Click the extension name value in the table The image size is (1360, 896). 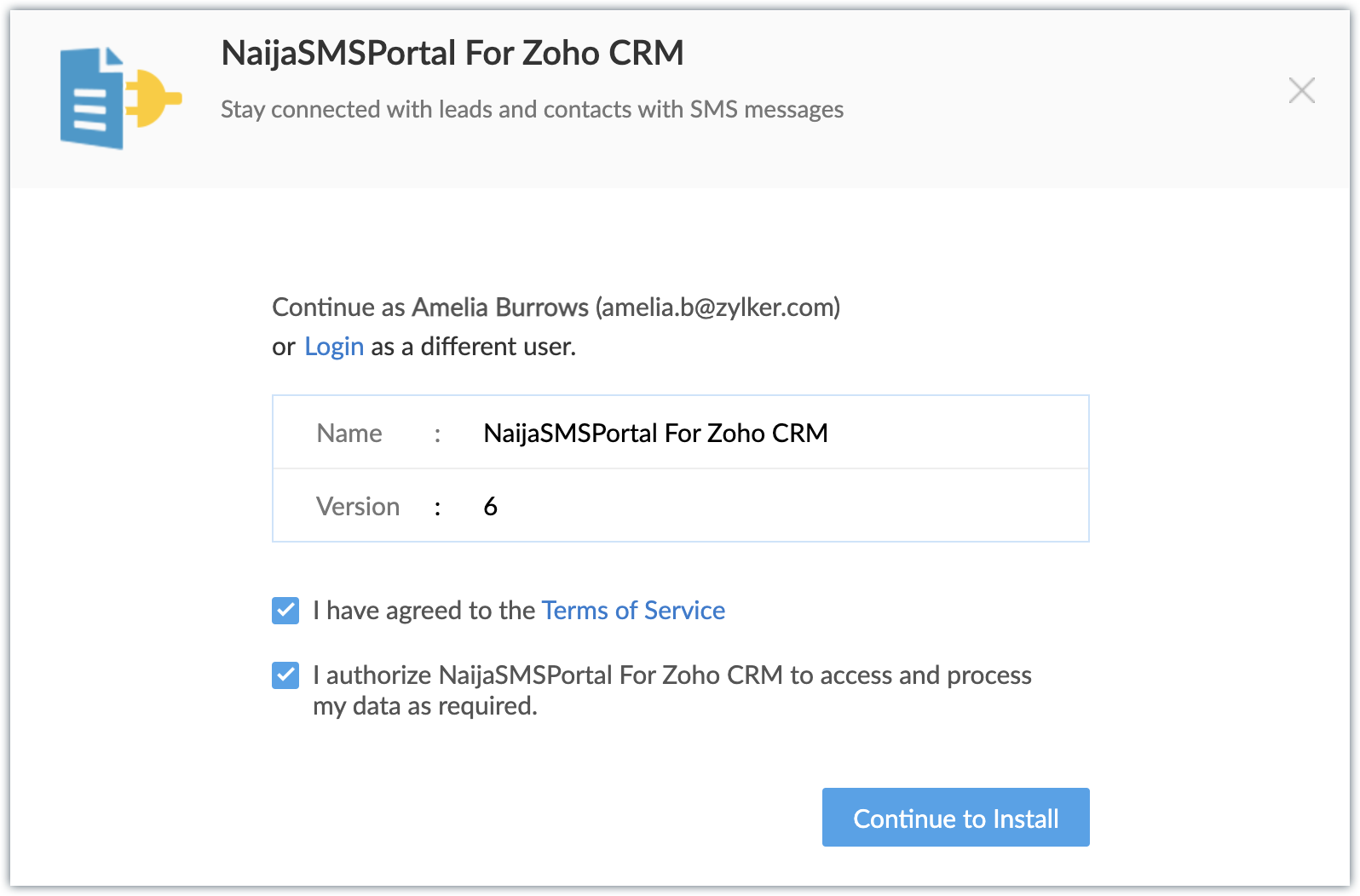coord(655,434)
